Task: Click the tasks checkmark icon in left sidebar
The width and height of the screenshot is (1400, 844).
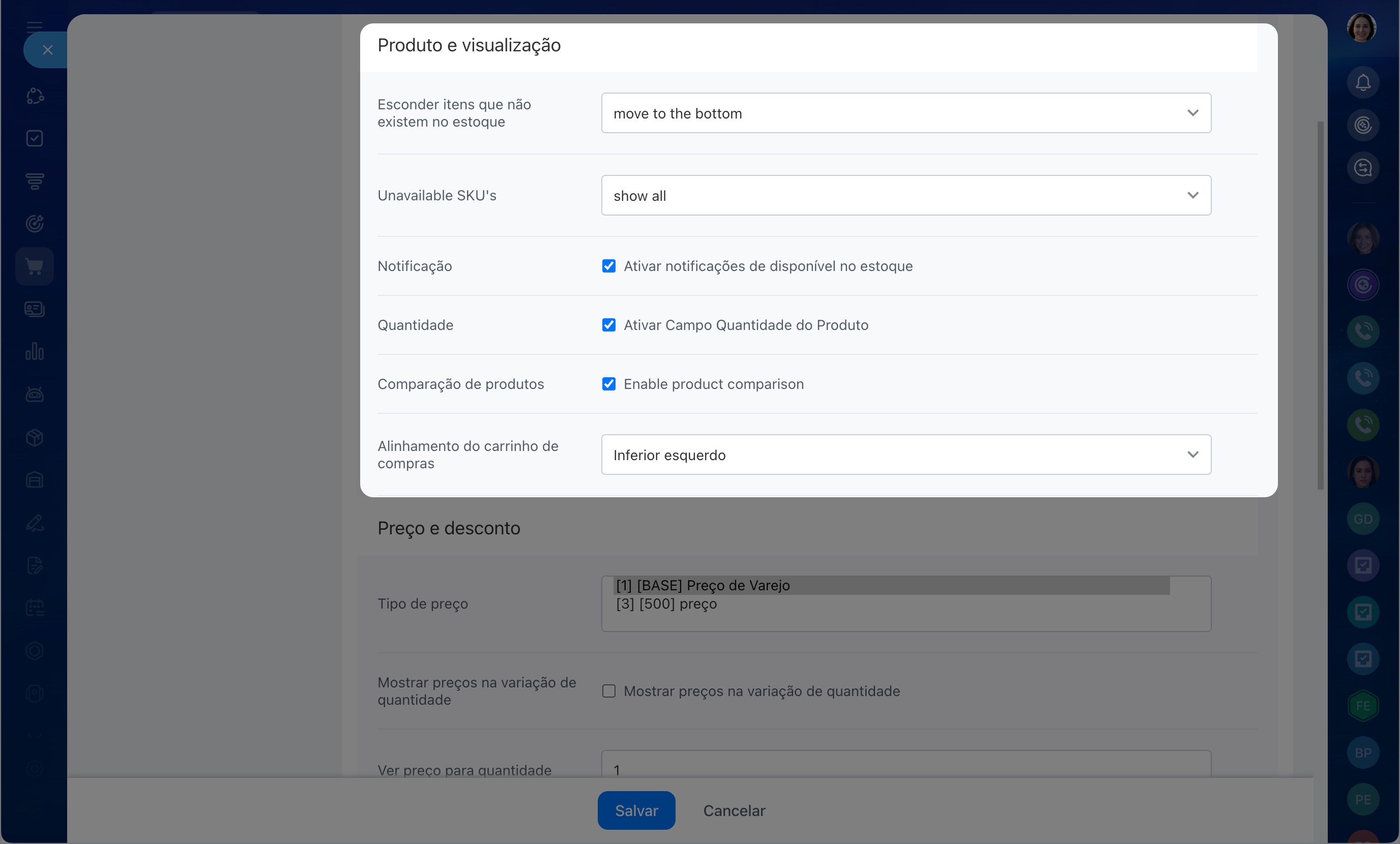Action: [x=35, y=139]
